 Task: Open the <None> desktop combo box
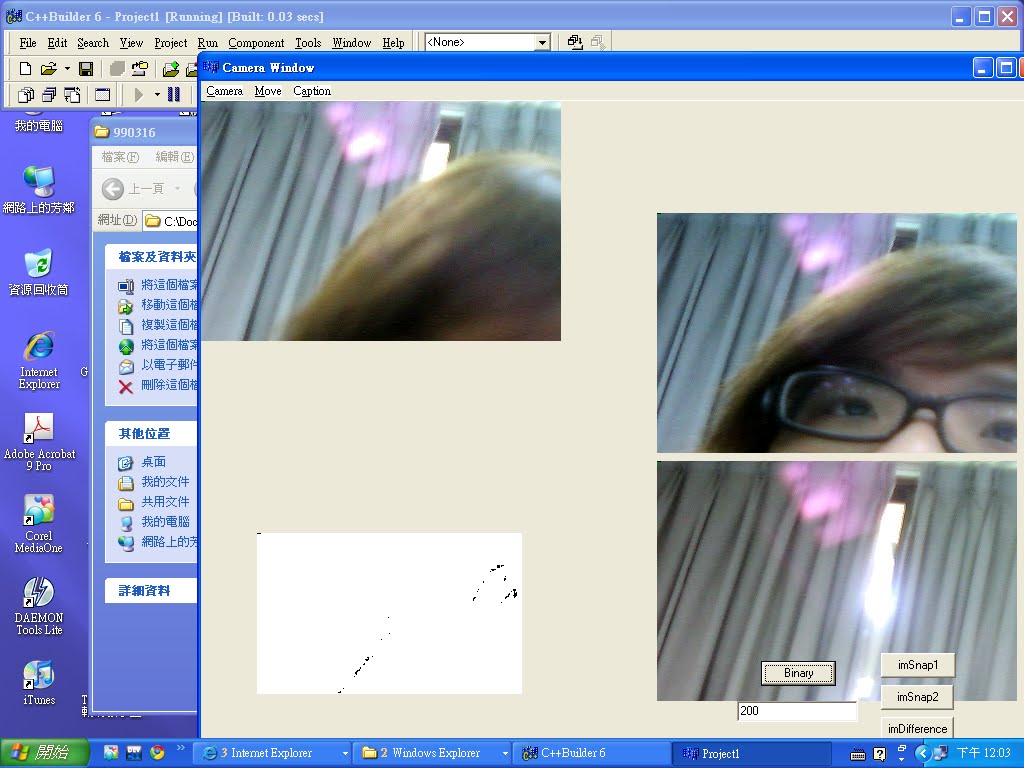click(x=487, y=42)
